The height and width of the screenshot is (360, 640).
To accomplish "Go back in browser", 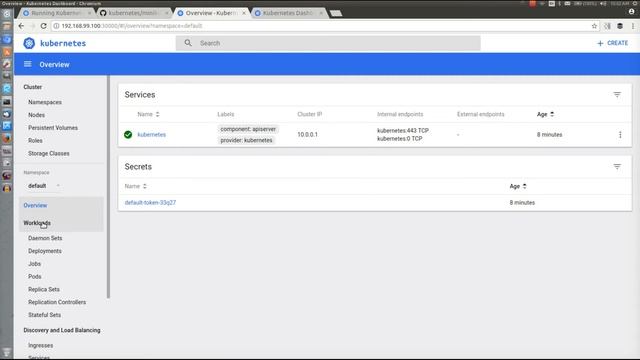I will point(21,26).
